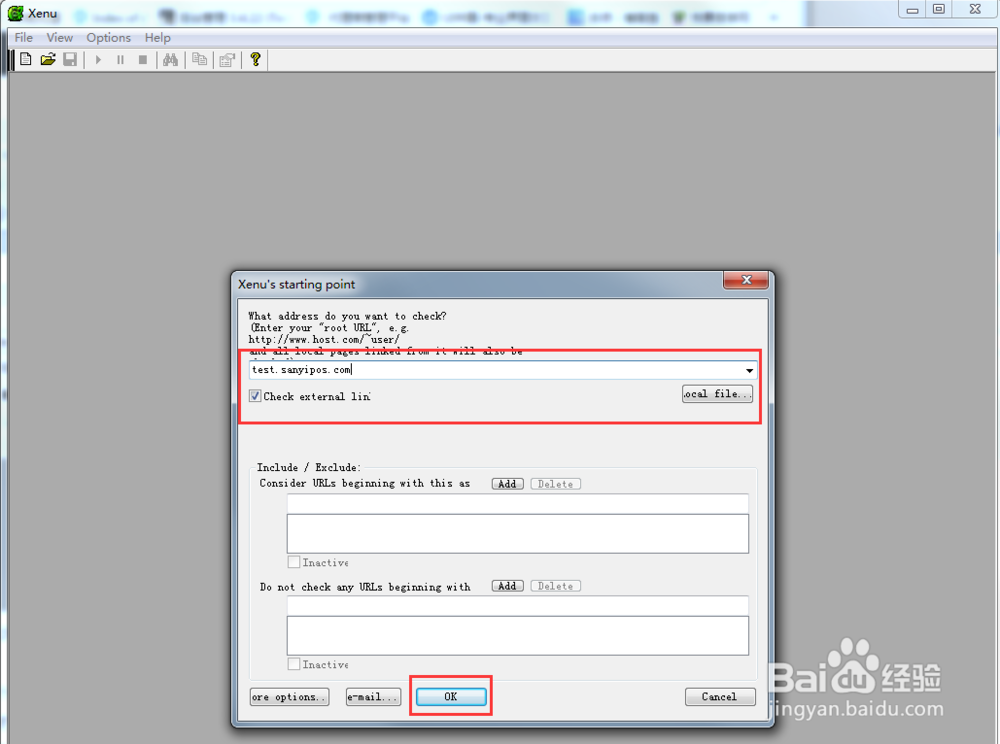Click the More options button

click(x=290, y=697)
